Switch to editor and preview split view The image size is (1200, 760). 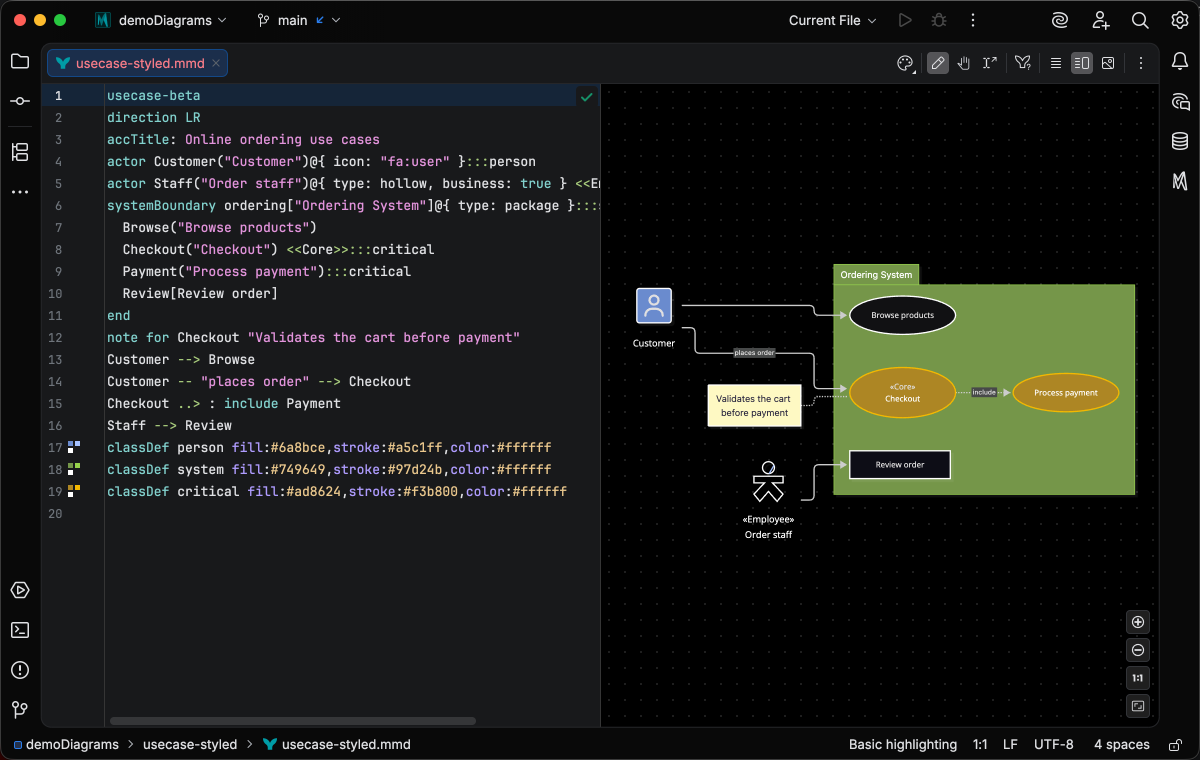click(x=1082, y=63)
